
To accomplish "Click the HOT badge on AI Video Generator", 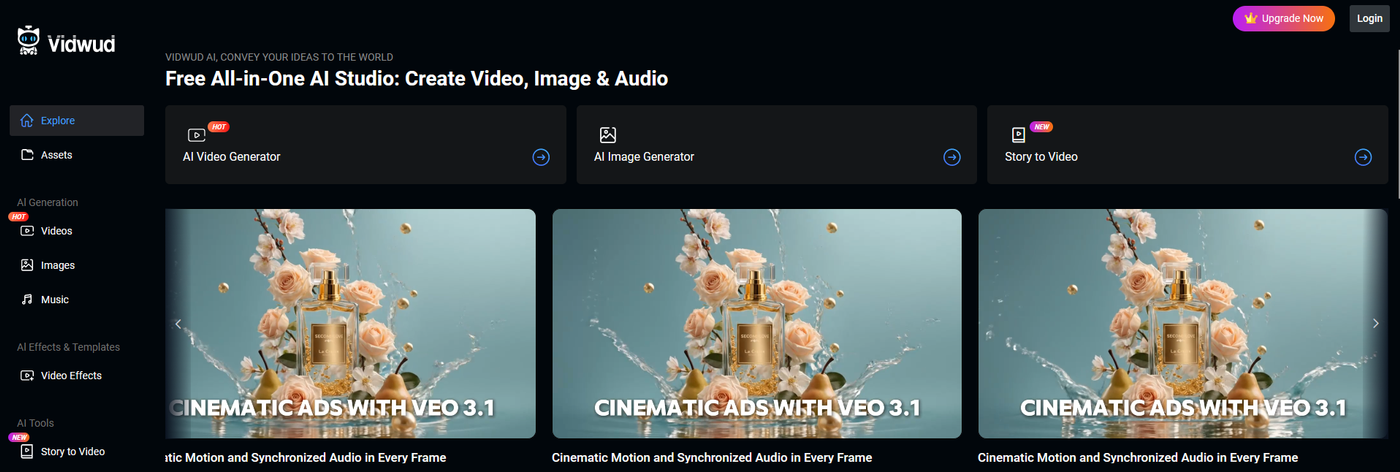I will (x=219, y=127).
